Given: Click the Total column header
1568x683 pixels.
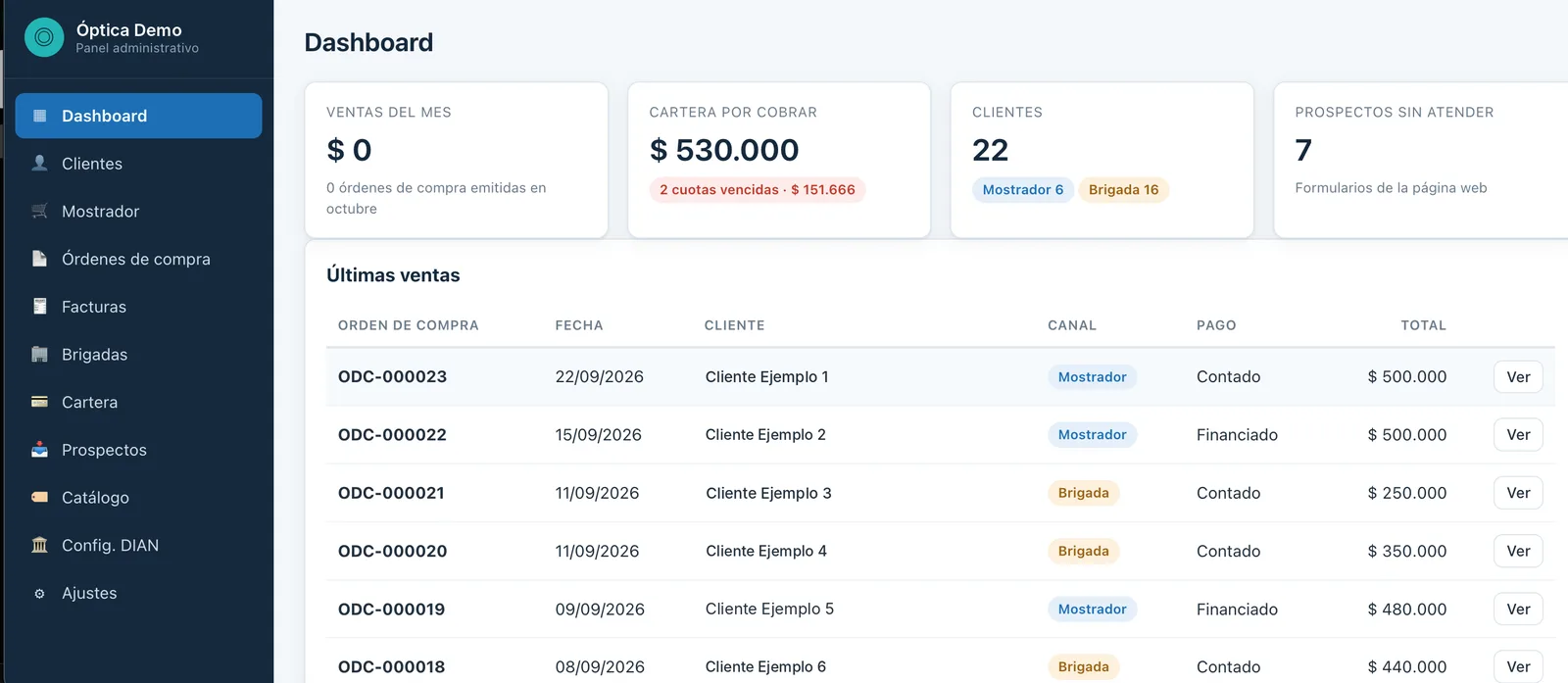Looking at the screenshot, I should (1423, 325).
